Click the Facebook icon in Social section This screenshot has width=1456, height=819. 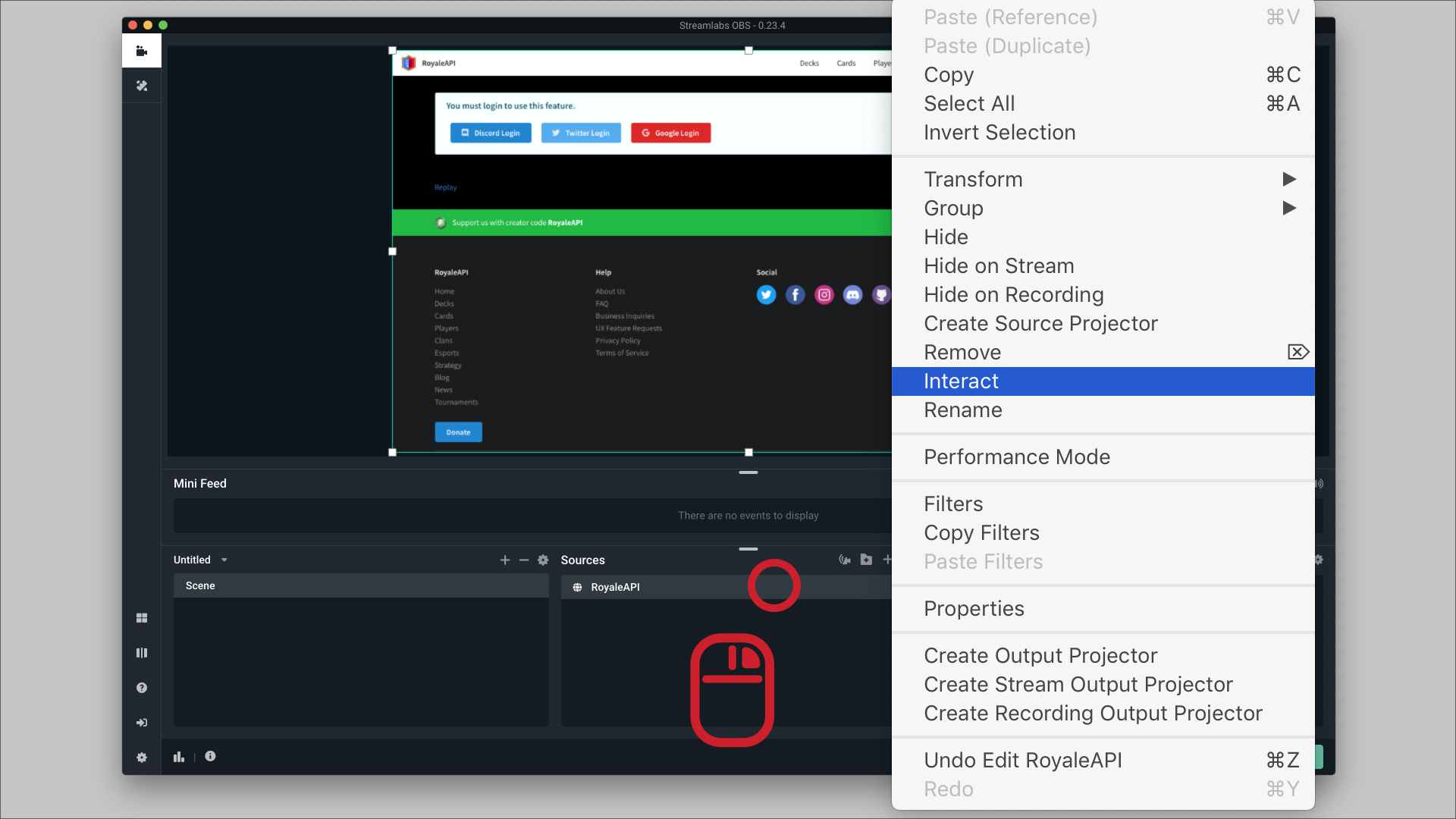795,295
